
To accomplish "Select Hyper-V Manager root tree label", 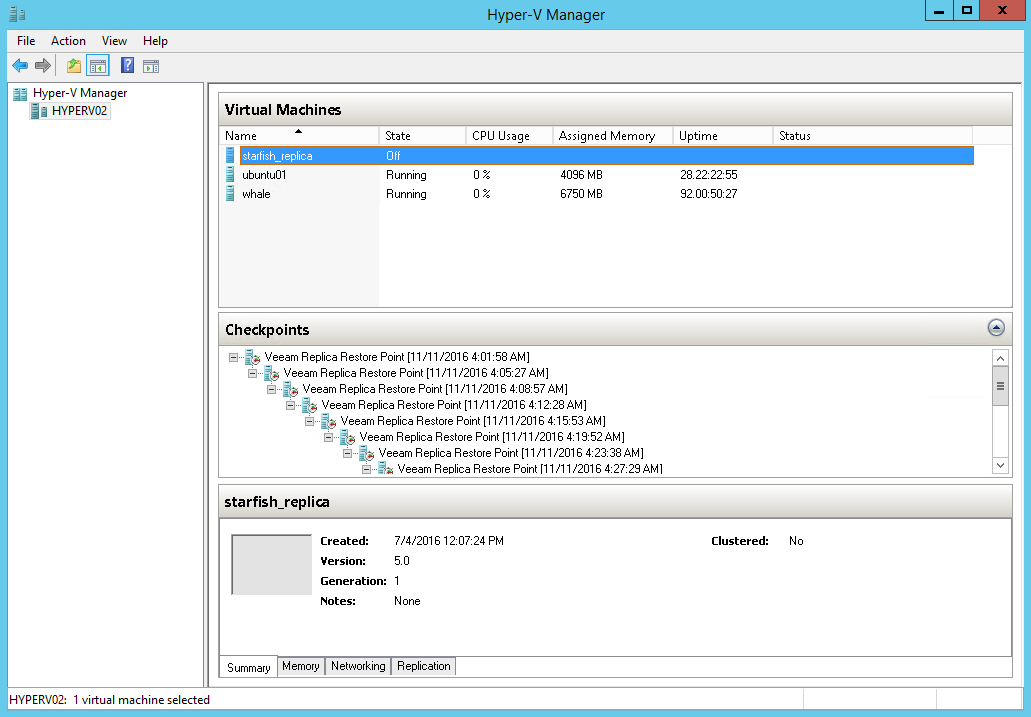I will (x=80, y=93).
